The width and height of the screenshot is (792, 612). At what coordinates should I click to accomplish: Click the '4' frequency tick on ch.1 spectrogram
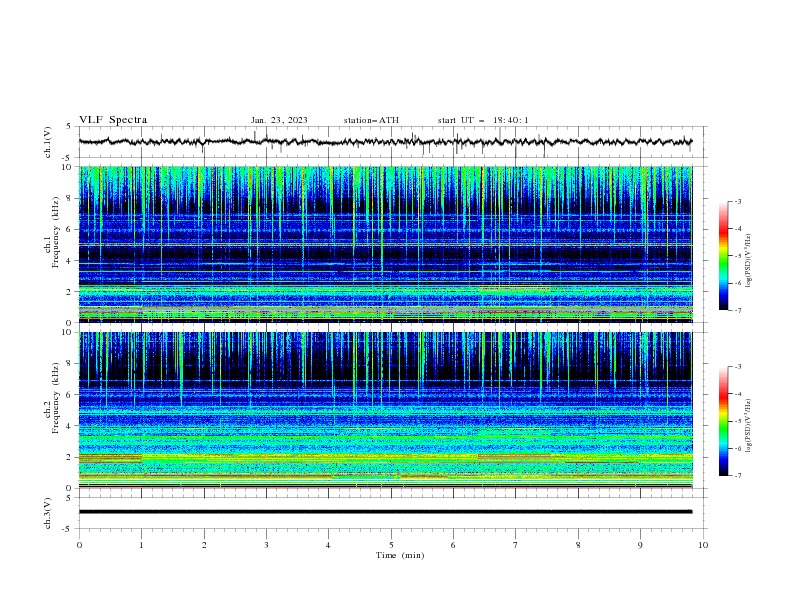pos(69,261)
